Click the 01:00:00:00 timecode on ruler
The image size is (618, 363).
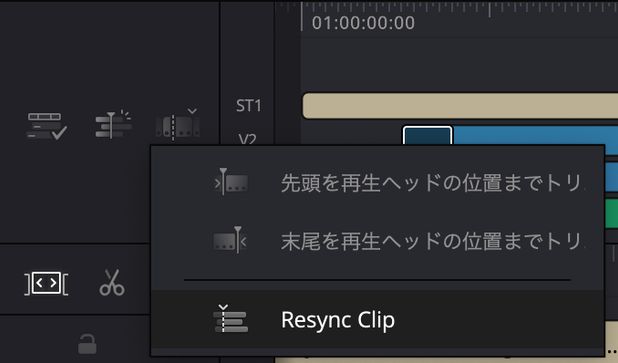tap(363, 22)
